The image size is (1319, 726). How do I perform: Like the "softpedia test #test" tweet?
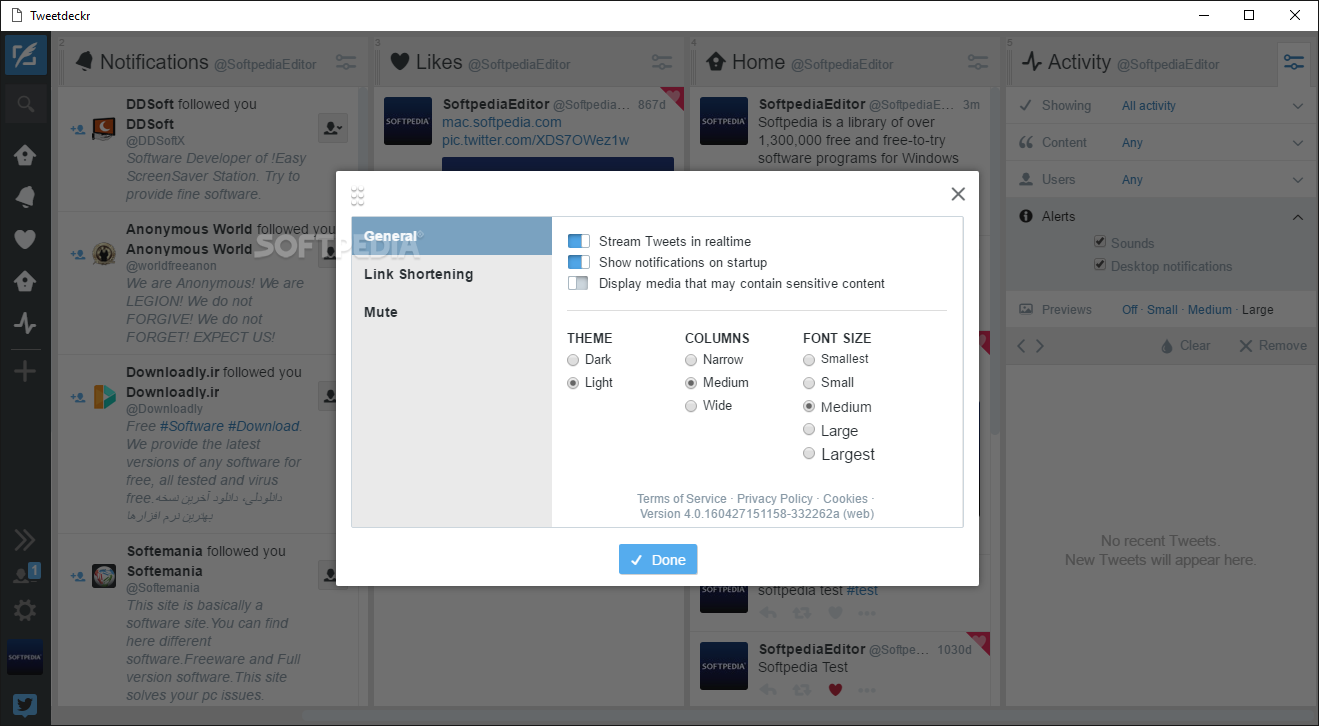coord(835,612)
